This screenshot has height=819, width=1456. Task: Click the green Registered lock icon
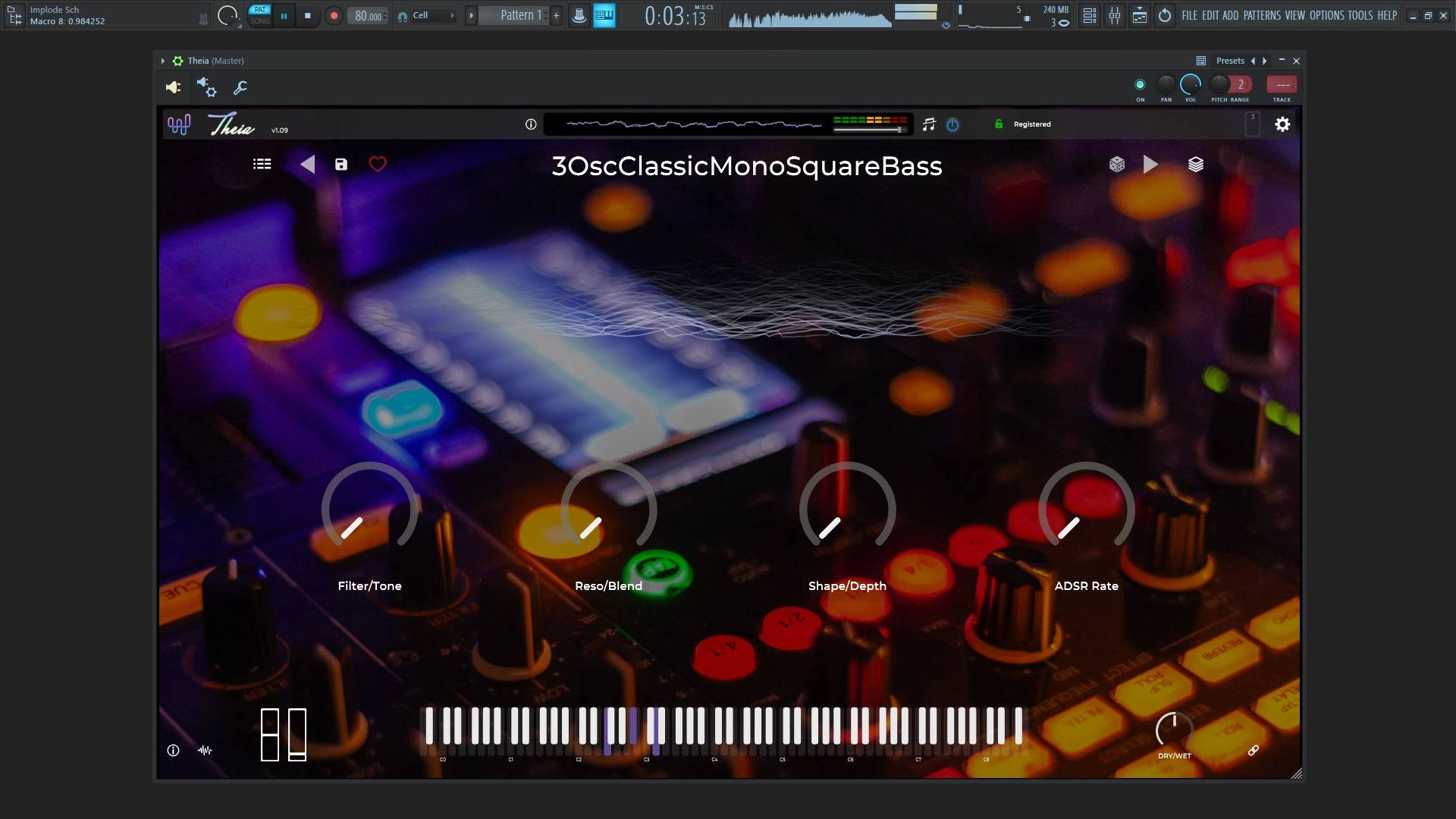click(x=999, y=124)
